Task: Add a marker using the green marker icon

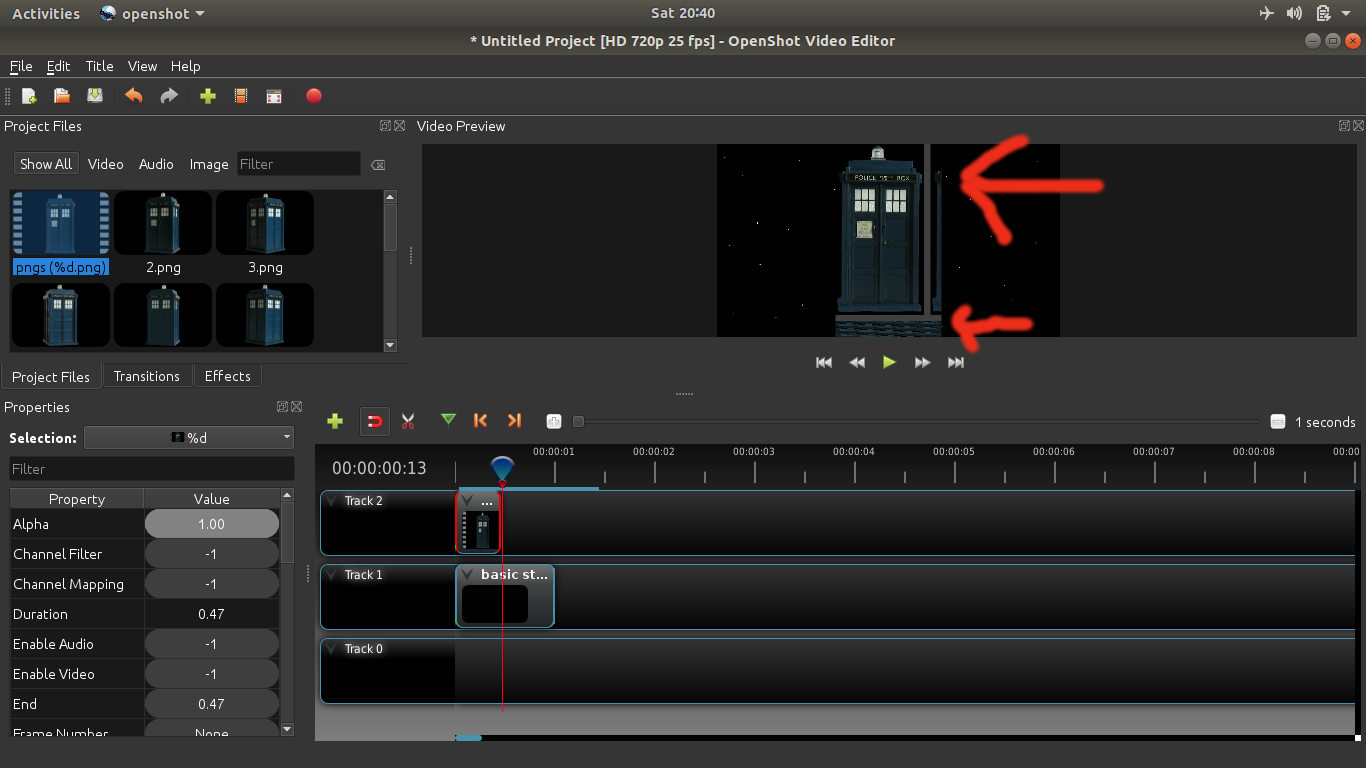Action: click(448, 421)
